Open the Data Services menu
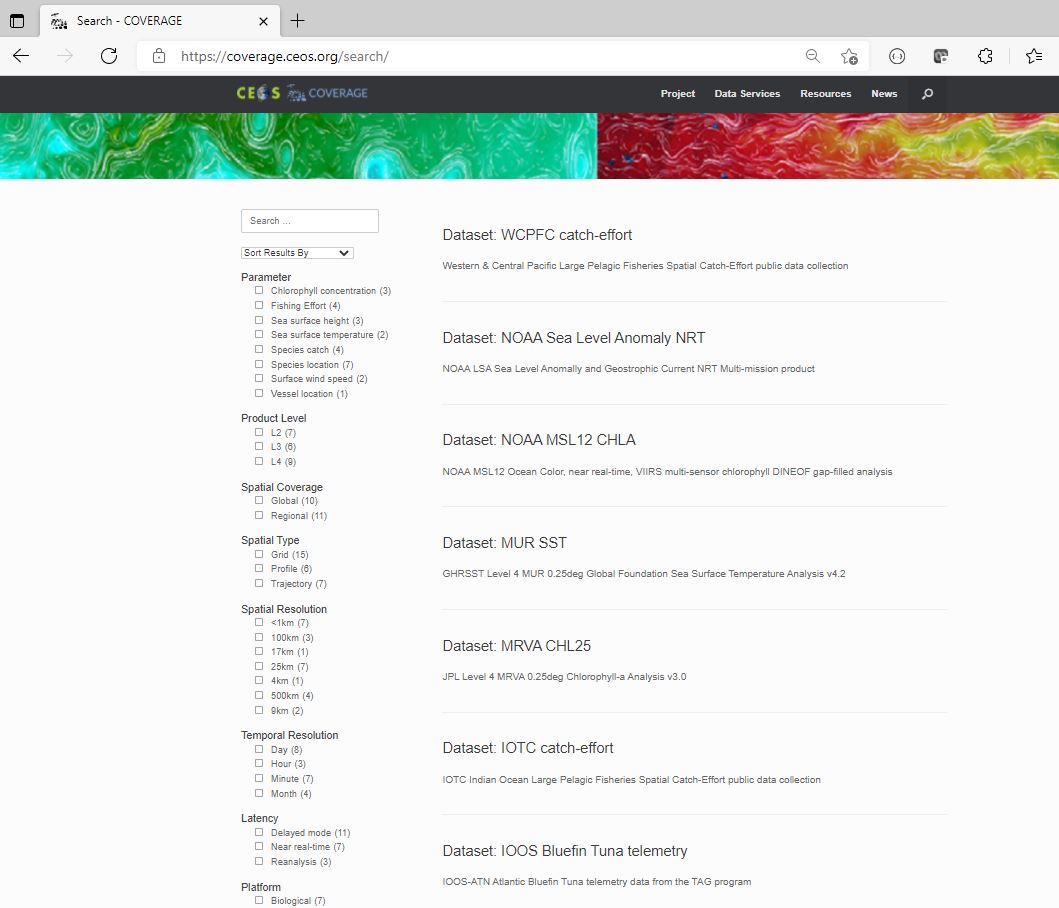The image size is (1059, 908). (747, 94)
